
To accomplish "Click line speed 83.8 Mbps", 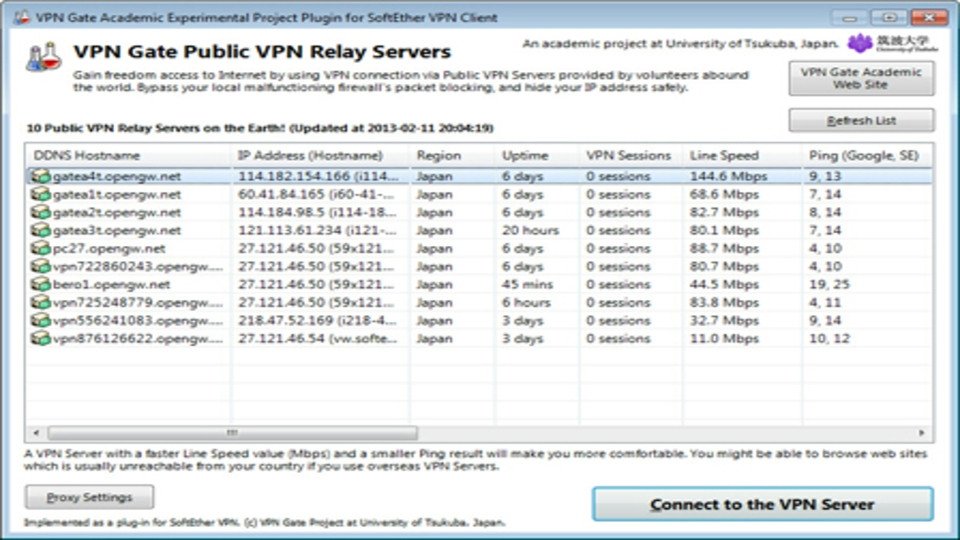I will click(724, 302).
